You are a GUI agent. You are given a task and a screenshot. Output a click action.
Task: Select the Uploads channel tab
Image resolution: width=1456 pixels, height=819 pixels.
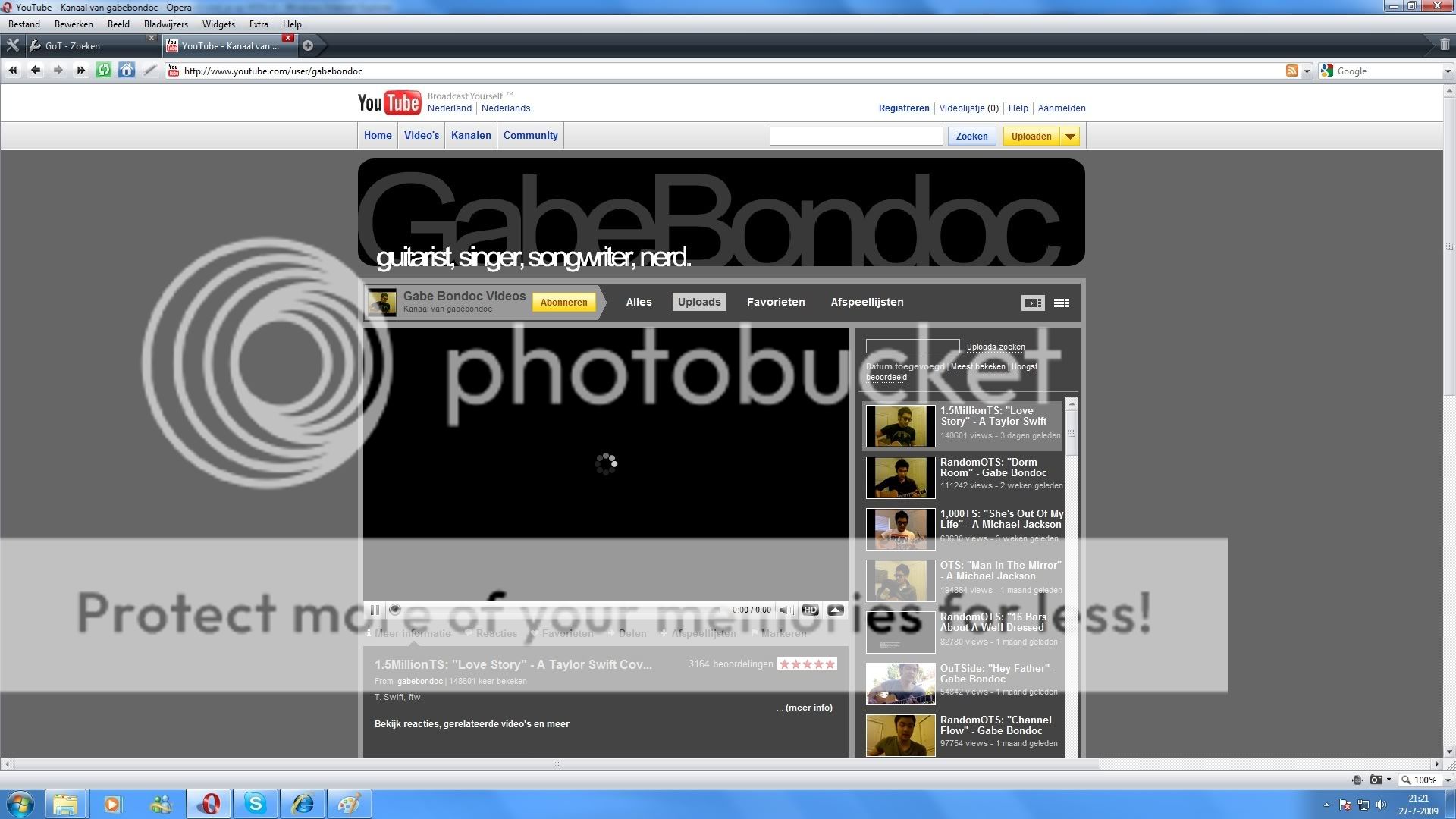pos(699,302)
